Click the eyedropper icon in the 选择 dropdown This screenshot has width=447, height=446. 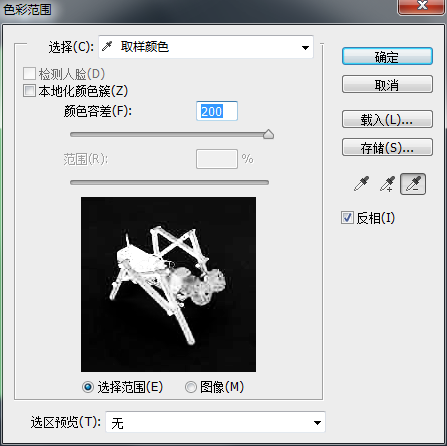pyautogui.click(x=107, y=46)
